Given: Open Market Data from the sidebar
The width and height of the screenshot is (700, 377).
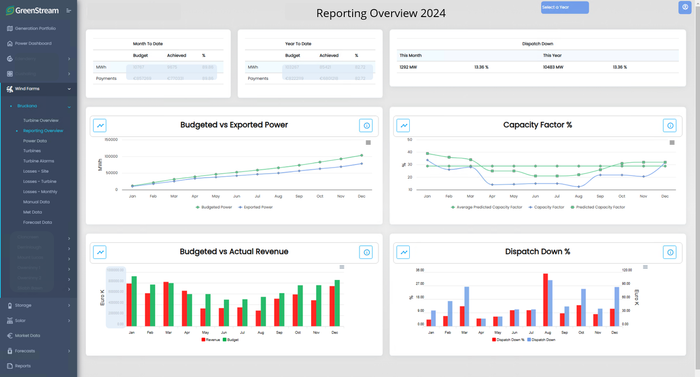Looking at the screenshot, I should coord(27,335).
